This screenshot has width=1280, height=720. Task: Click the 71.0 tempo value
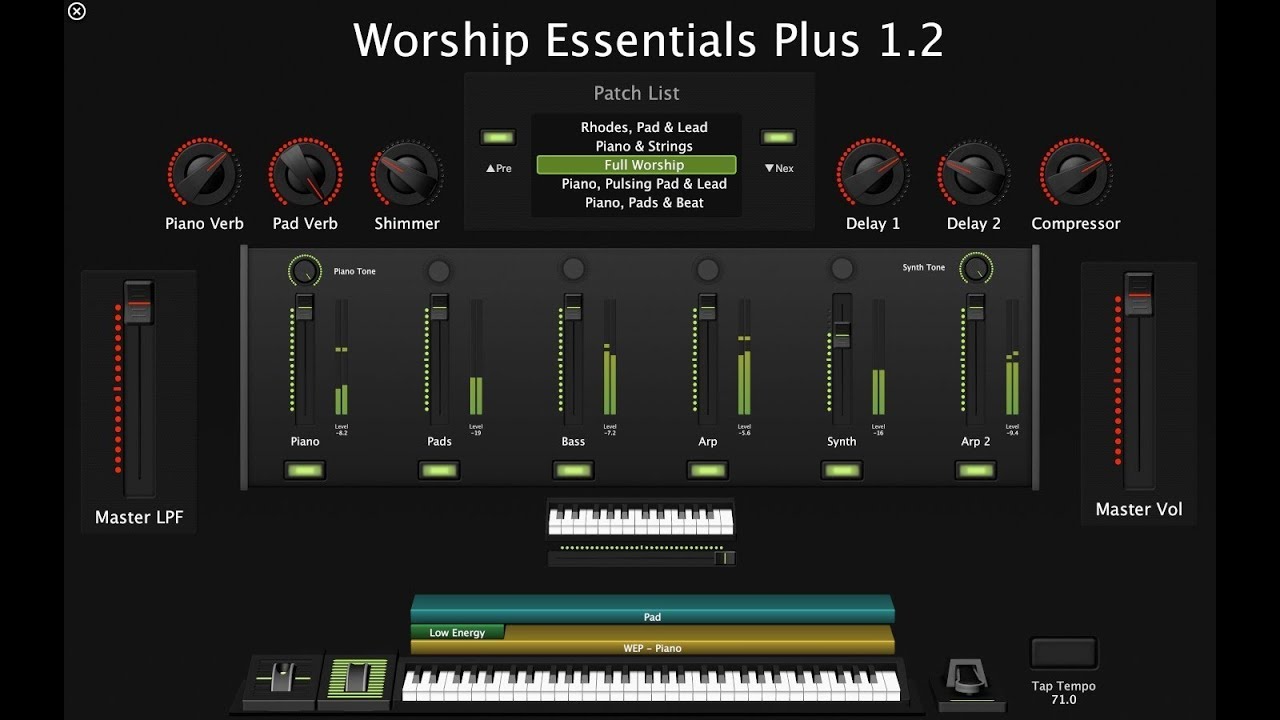1064,700
